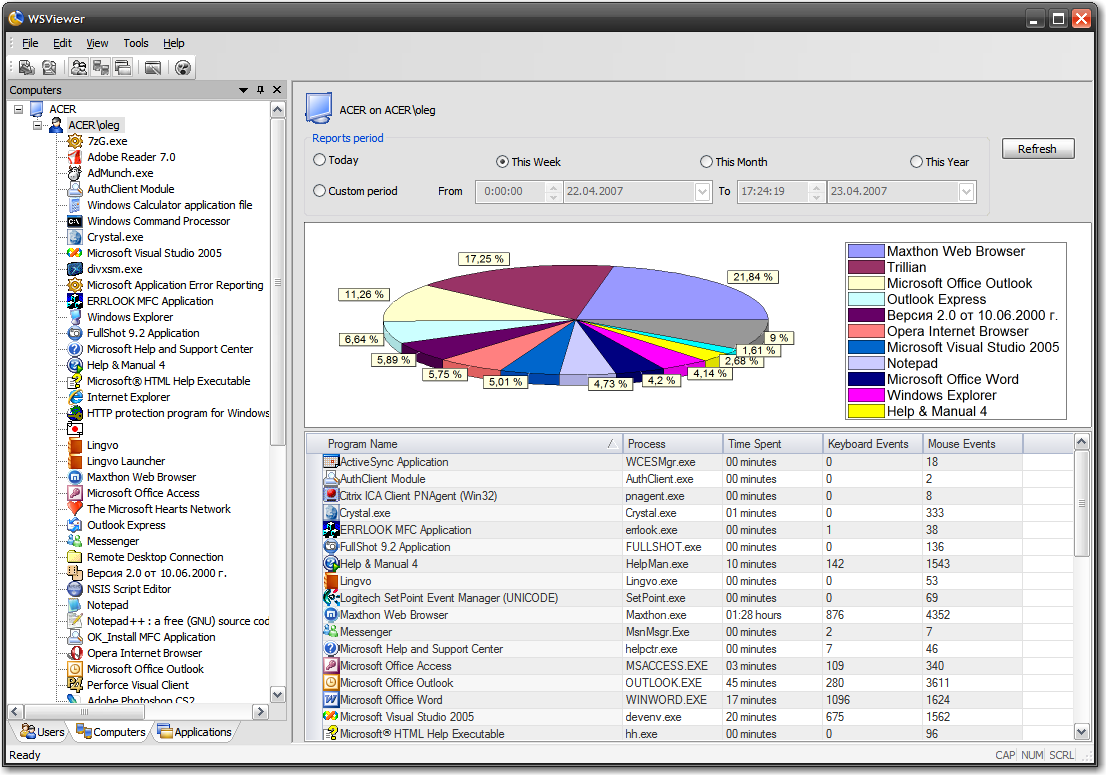This screenshot has width=1106, height=775.
Task: Click the Trillian legend color swatch
Action: [866, 267]
